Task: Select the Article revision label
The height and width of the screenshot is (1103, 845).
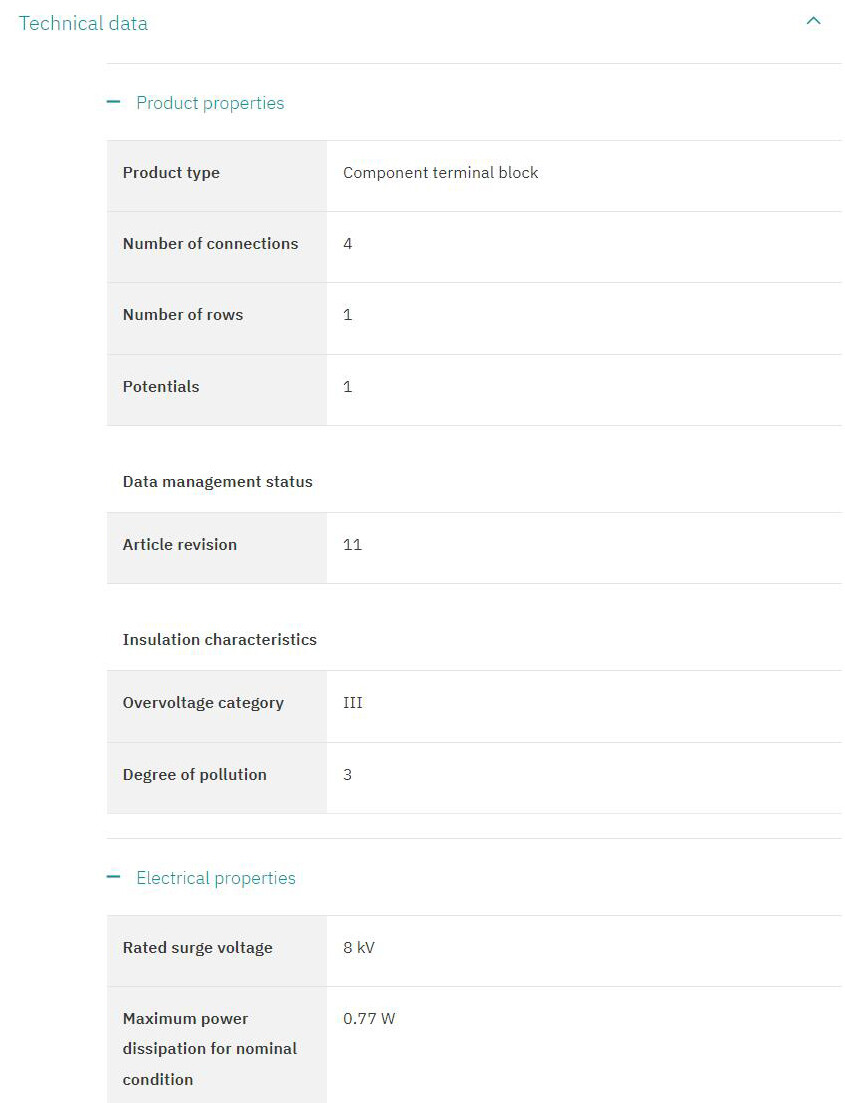Action: (x=180, y=545)
